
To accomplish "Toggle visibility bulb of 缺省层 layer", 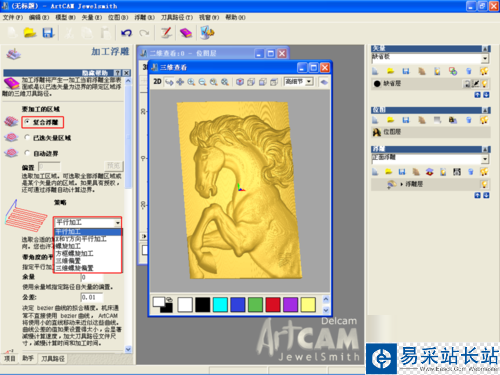I will tap(484, 84).
